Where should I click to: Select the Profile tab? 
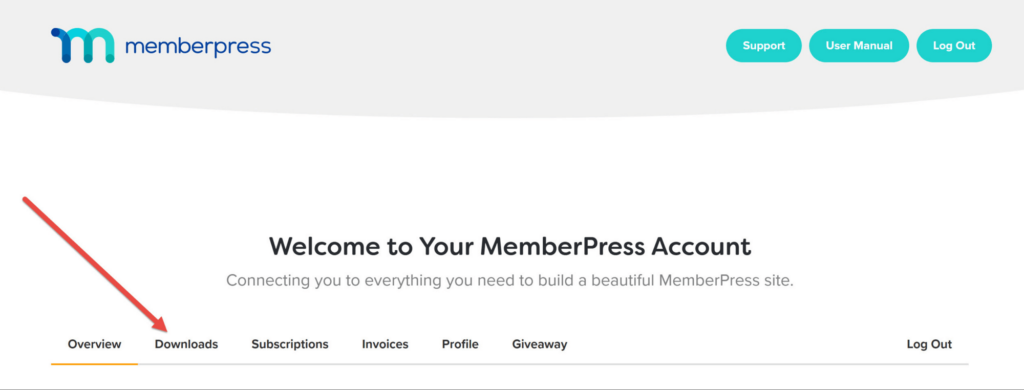point(460,344)
